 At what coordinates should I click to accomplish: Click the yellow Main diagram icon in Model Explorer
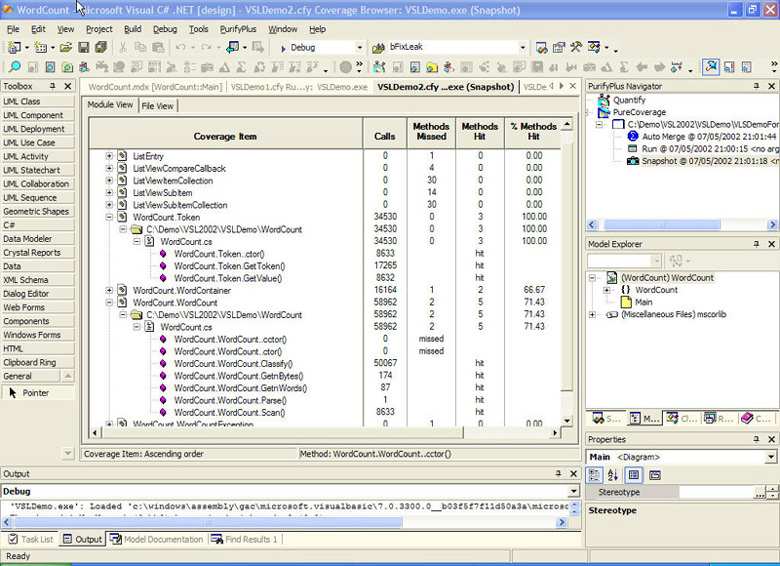626,302
